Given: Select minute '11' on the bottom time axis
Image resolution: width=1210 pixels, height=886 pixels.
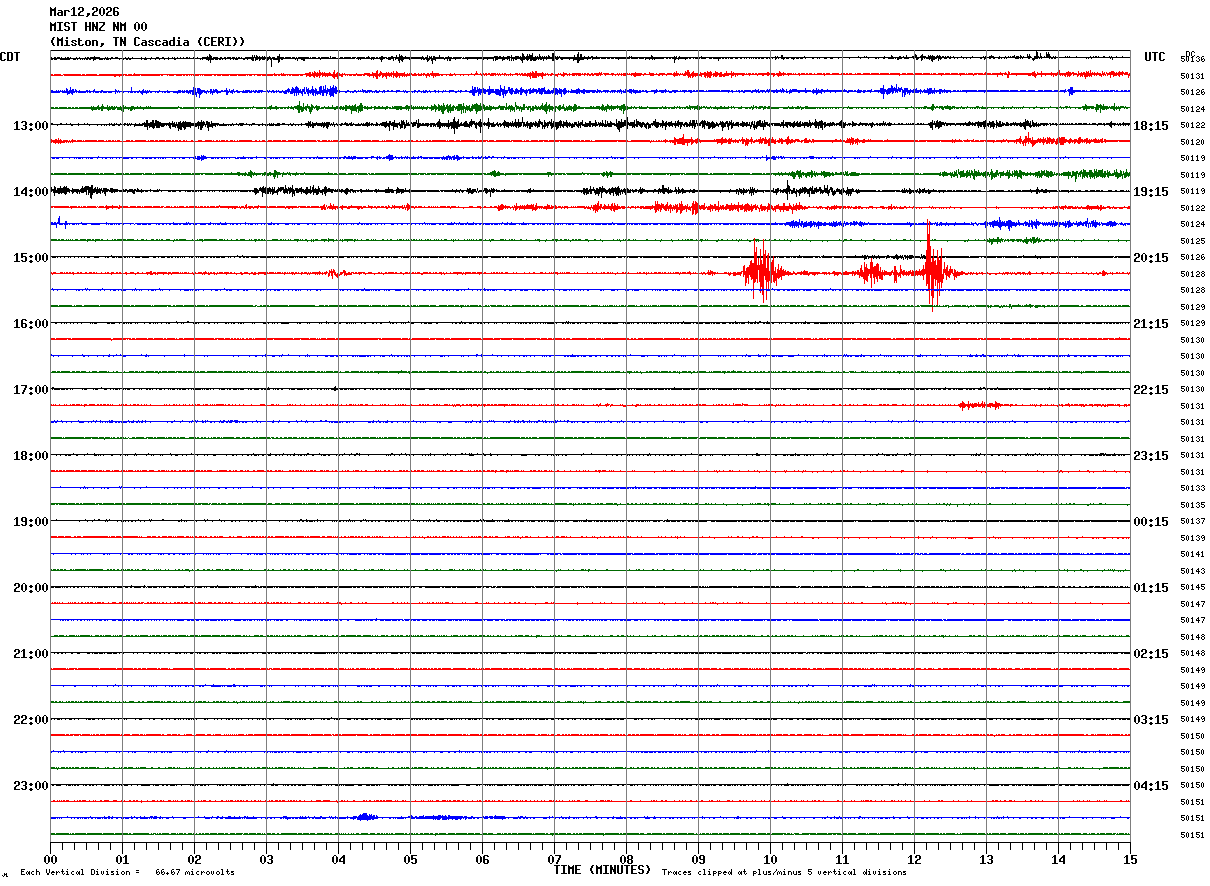Looking at the screenshot, I should 842,859.
